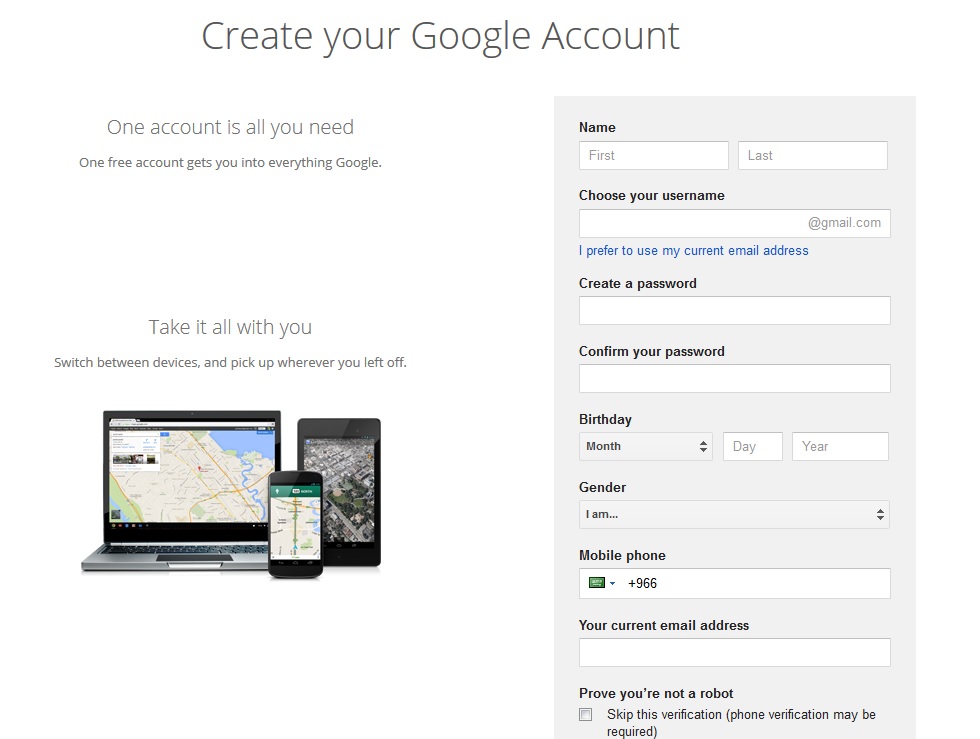This screenshot has height=739, width=980.
Task: Click the First name input field
Action: click(x=653, y=155)
